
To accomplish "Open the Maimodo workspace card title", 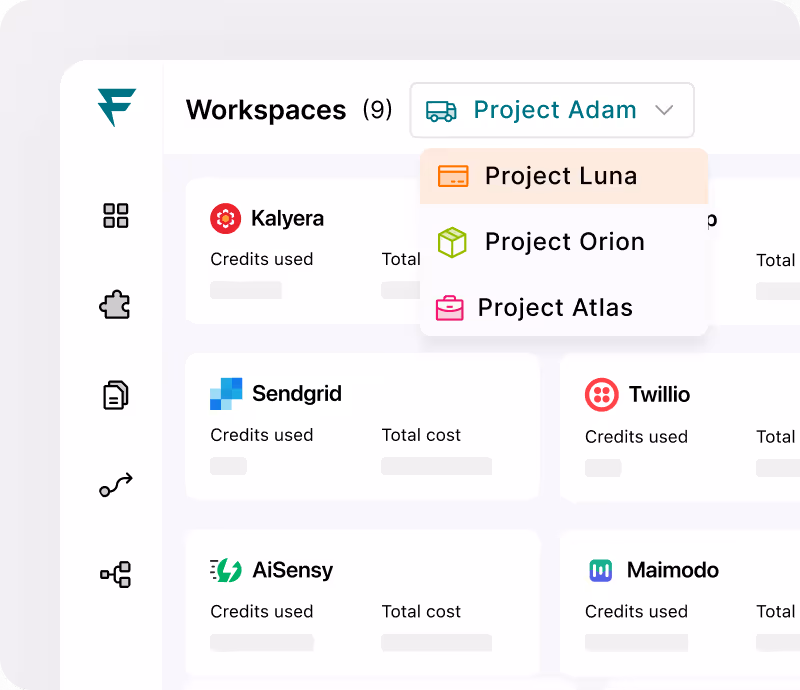I will tap(672, 570).
